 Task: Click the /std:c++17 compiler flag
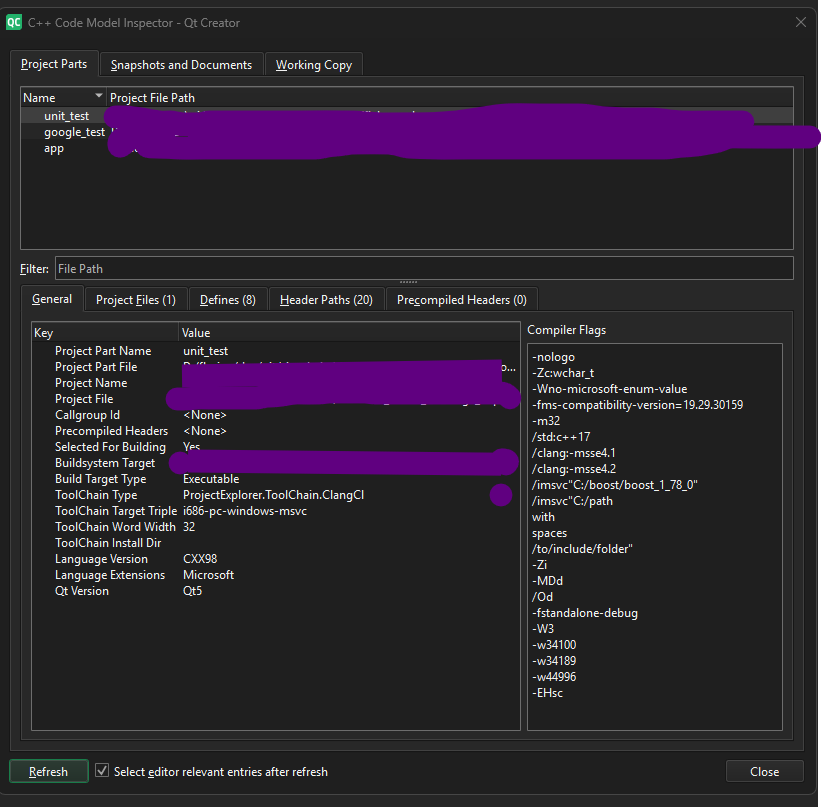pos(561,437)
